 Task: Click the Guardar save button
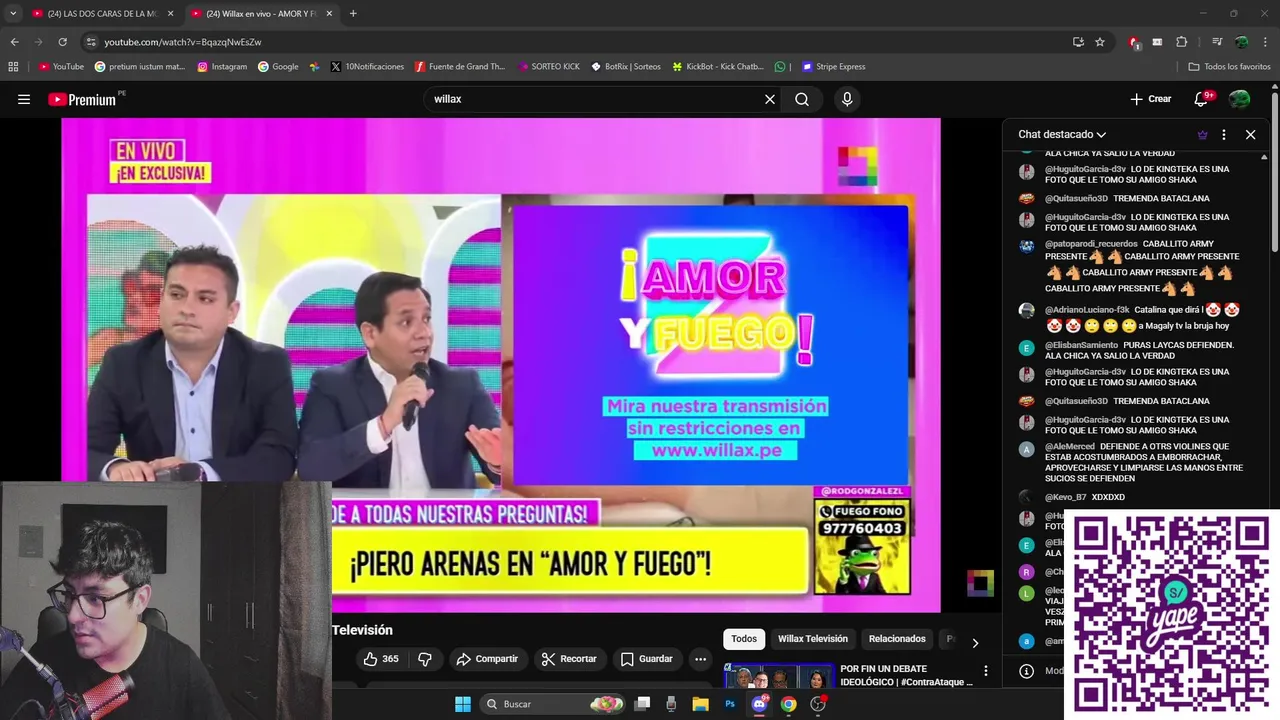[x=646, y=659]
